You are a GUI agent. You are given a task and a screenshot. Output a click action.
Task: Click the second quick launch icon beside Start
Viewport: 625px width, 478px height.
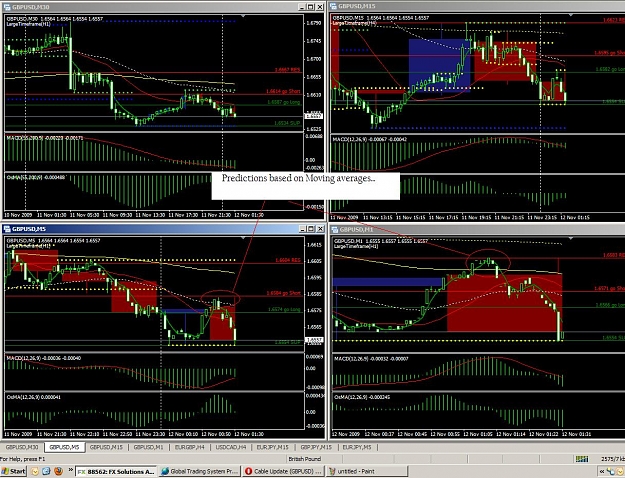coord(46,471)
